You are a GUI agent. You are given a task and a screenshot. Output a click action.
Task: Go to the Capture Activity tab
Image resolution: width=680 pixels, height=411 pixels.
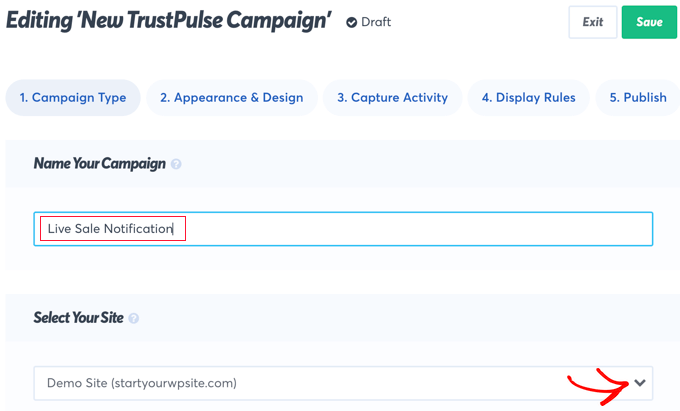(x=392, y=98)
